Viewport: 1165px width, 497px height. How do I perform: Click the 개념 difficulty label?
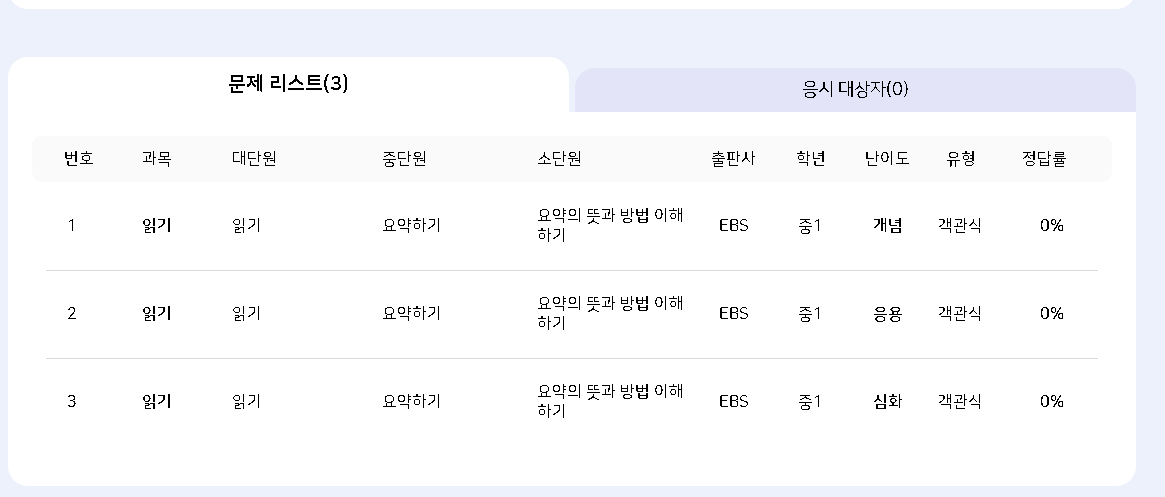click(x=887, y=226)
